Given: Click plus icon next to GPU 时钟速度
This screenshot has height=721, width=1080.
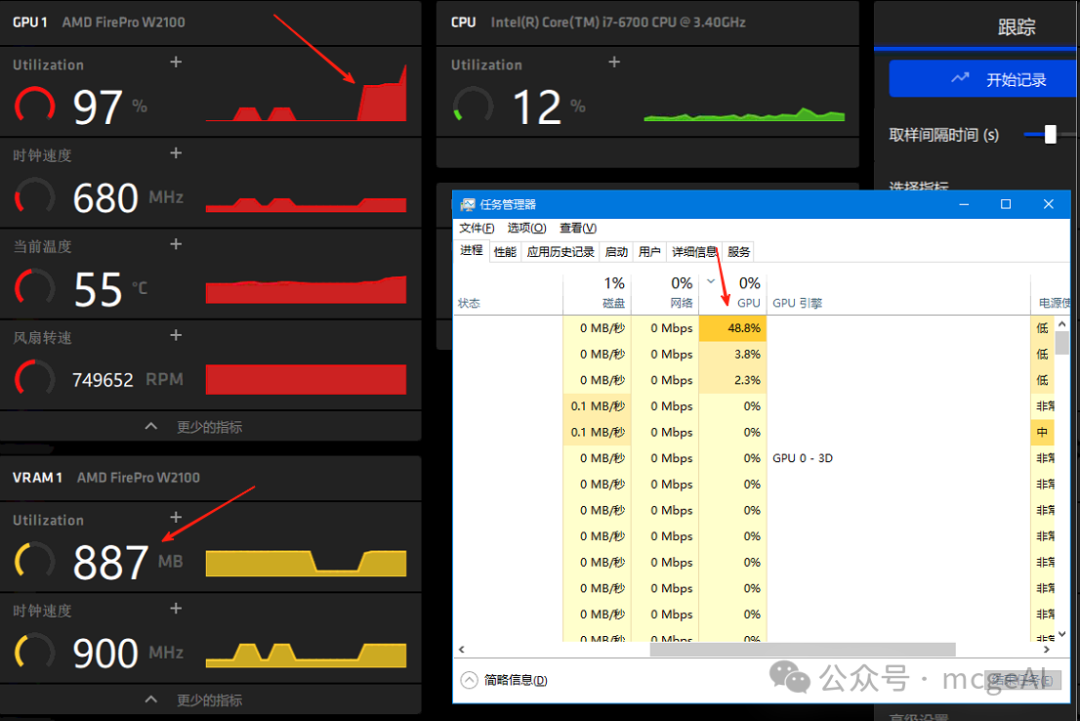Looking at the screenshot, I should point(176,153).
